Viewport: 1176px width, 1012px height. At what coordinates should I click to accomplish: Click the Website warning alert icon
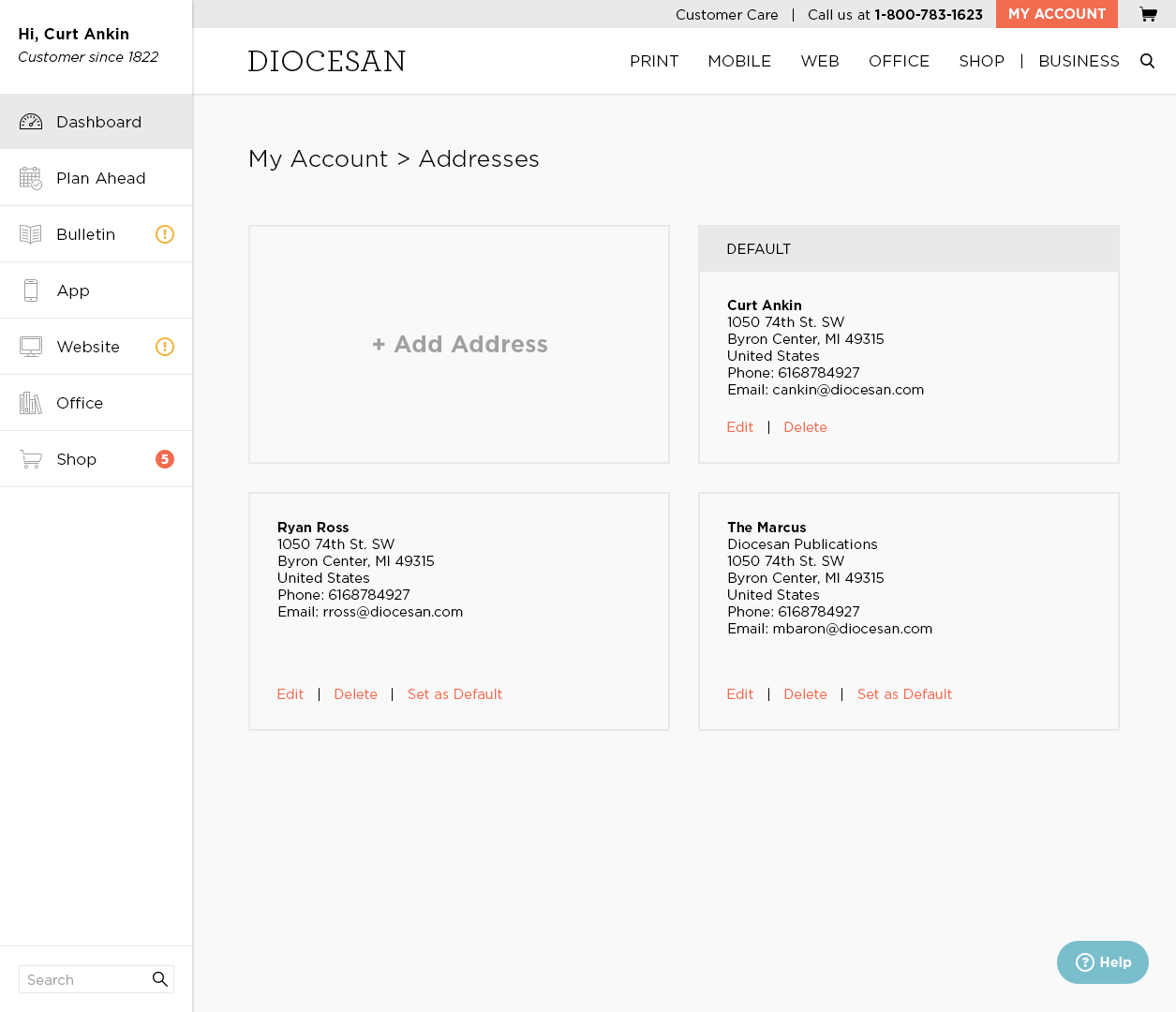point(165,347)
